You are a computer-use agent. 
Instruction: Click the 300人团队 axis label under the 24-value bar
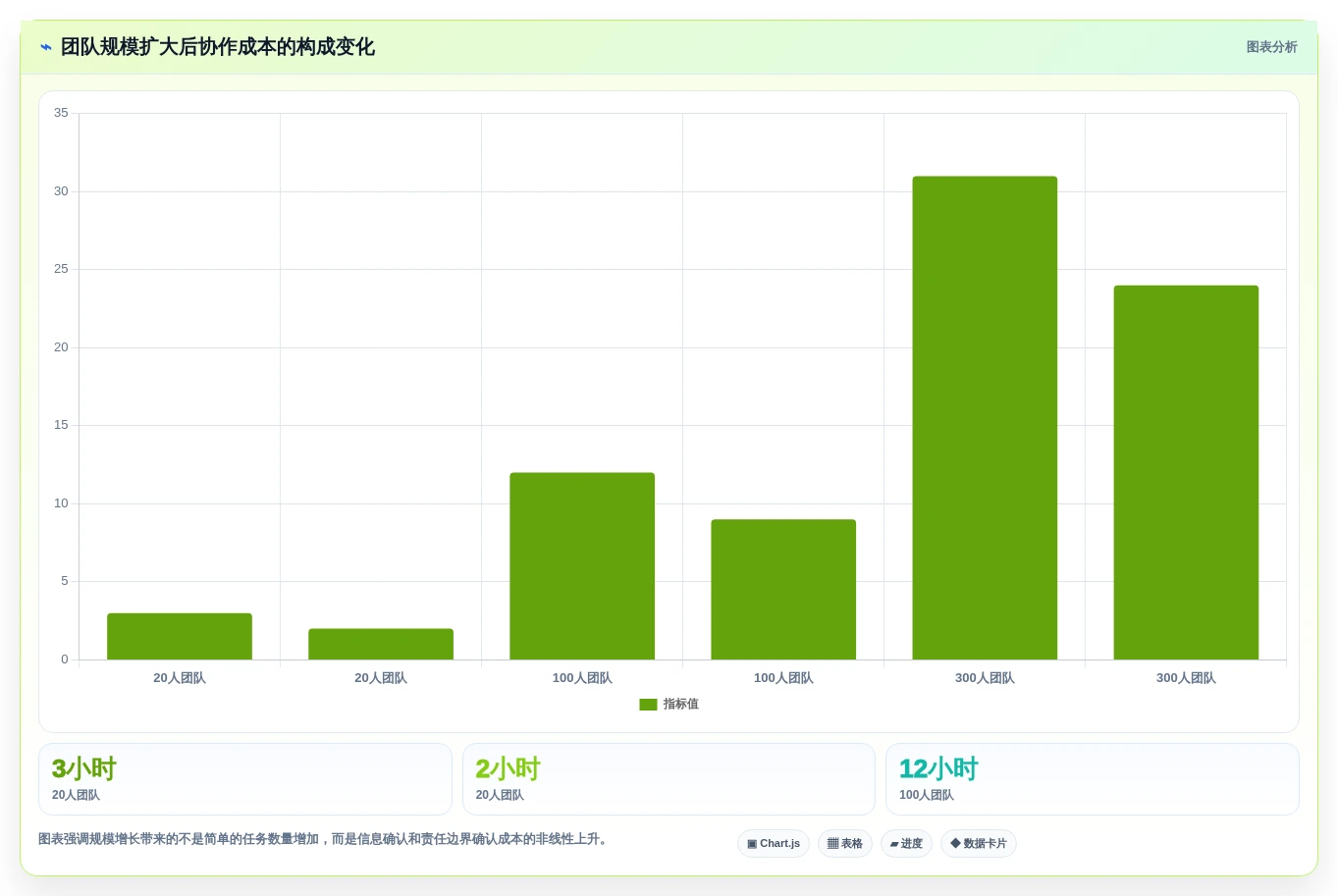click(x=1186, y=678)
